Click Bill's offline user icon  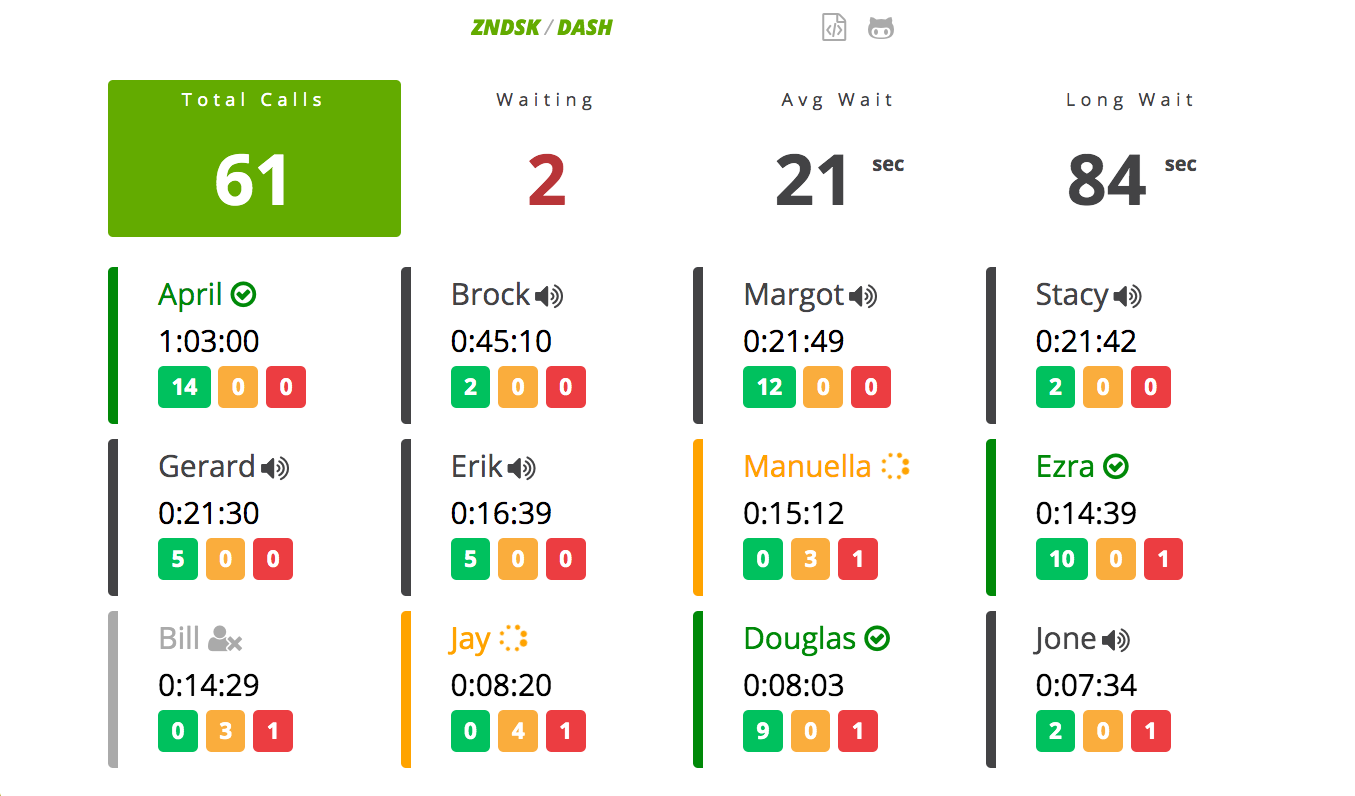click(225, 639)
